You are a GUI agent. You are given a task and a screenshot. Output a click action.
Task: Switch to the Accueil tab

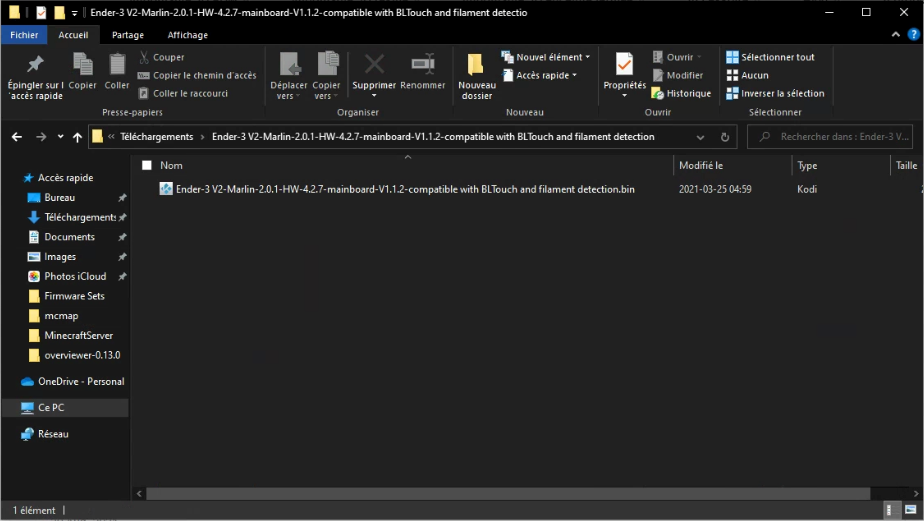[x=73, y=35]
